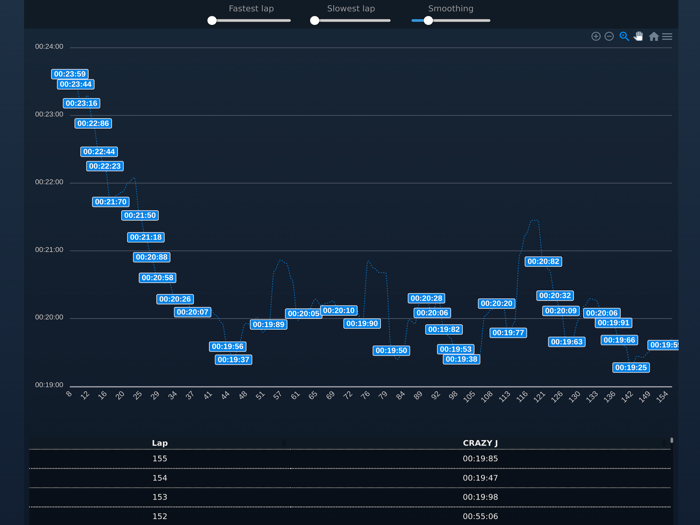Click the 00:24:00 y-axis label

point(49,46)
